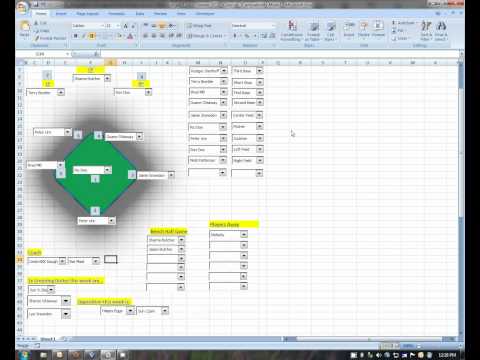Expand the Second Base combo box
This screenshot has width=480, height=360.
260,102
